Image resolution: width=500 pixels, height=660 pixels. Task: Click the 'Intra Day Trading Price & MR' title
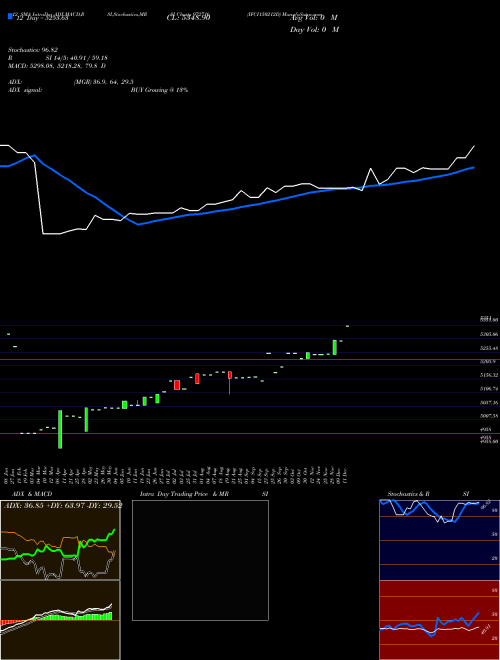pyautogui.click(x=184, y=494)
